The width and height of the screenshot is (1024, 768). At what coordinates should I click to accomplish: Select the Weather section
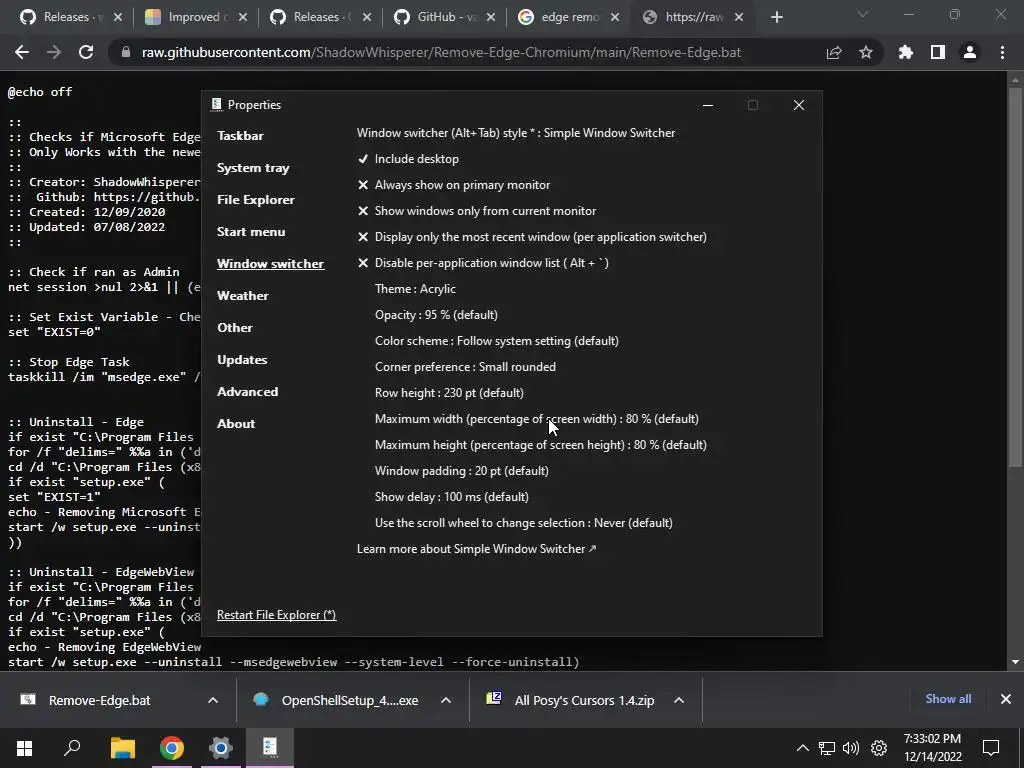click(242, 296)
